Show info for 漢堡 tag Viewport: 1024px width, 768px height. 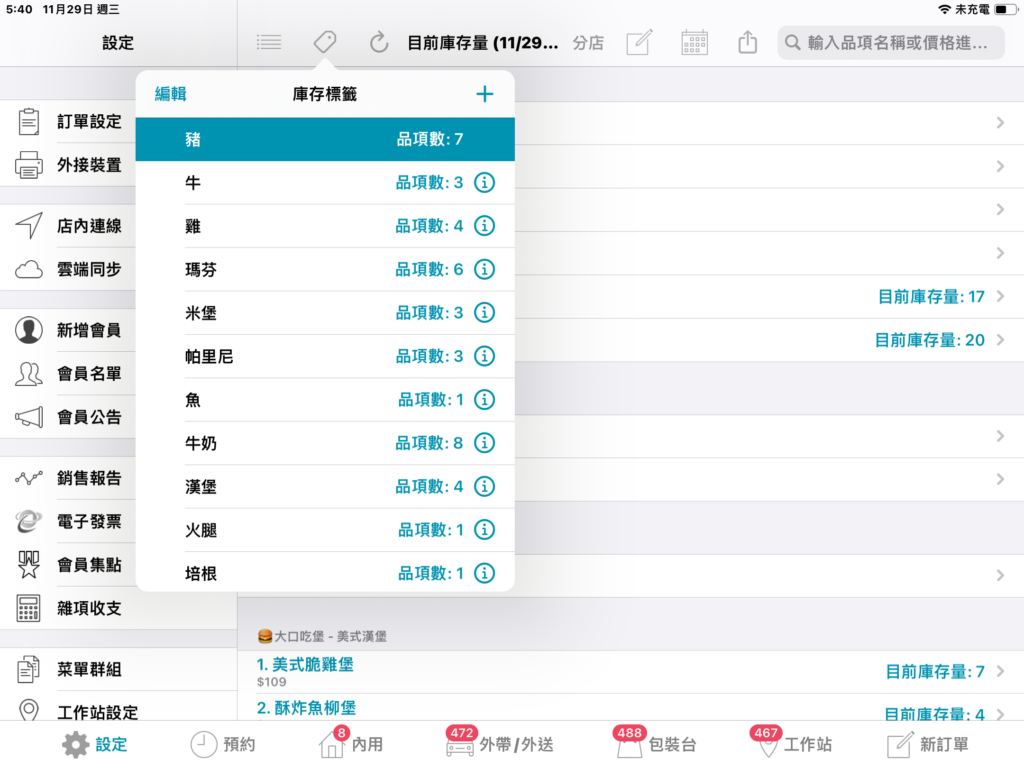pyautogui.click(x=484, y=487)
